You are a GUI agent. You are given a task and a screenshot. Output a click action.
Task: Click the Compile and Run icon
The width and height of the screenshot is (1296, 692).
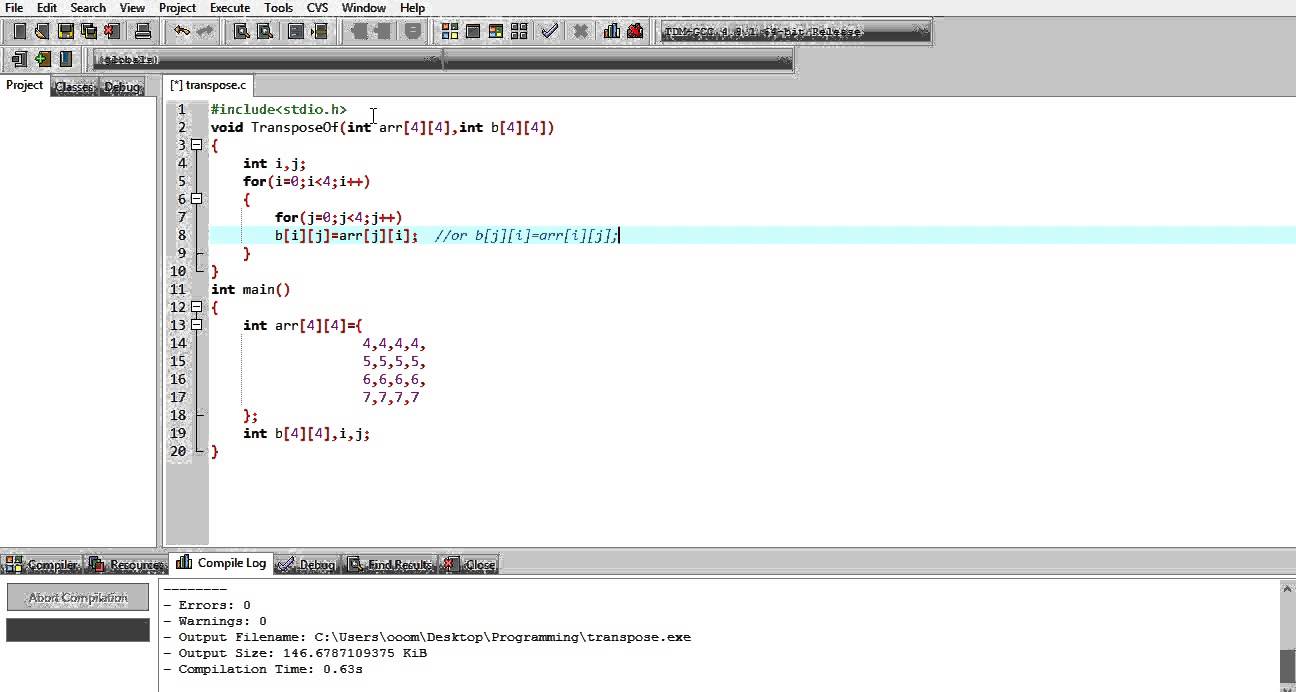tap(496, 31)
